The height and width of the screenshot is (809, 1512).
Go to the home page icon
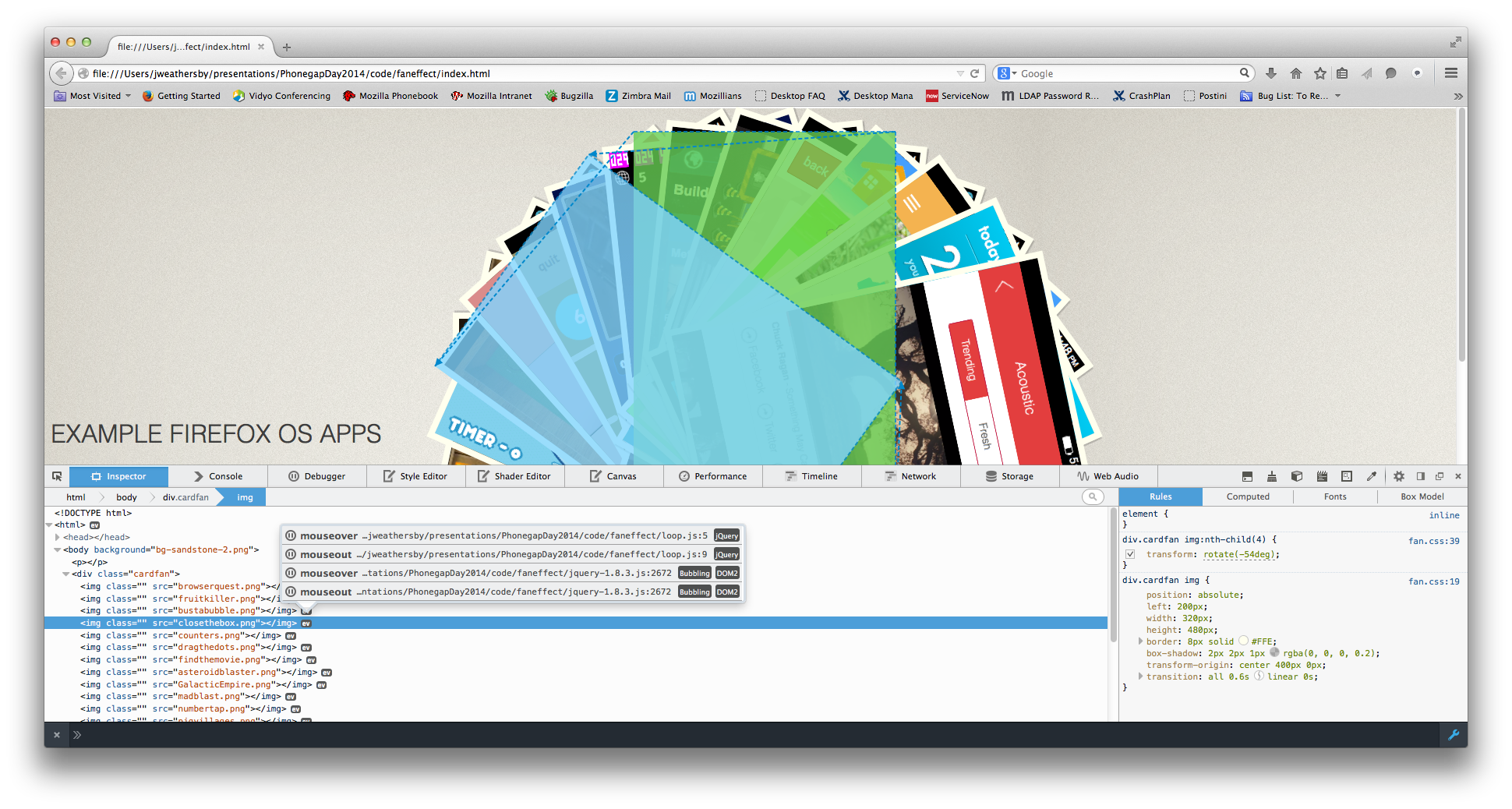(1296, 73)
